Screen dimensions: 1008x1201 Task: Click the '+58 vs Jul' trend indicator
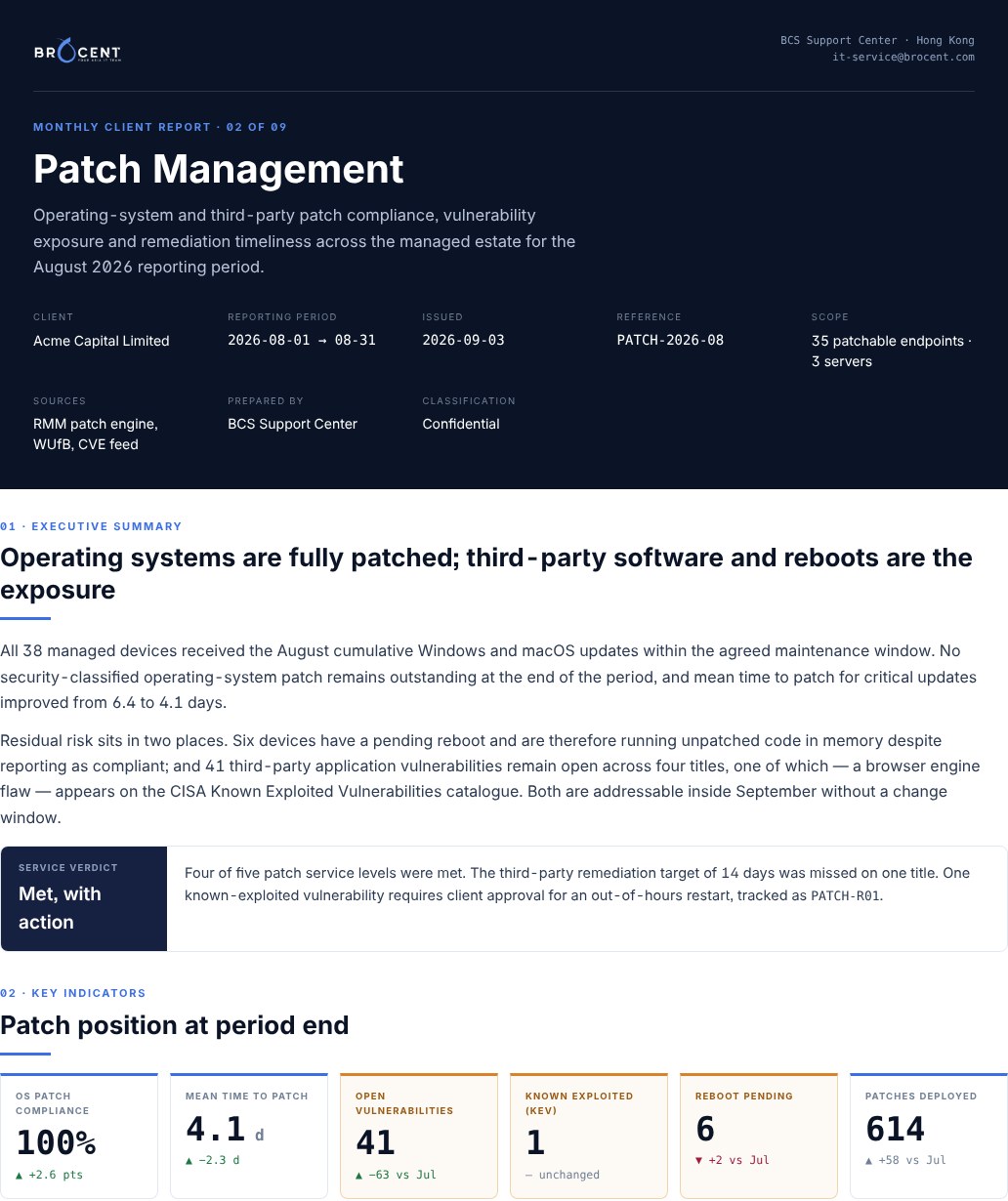pyautogui.click(x=906, y=1160)
